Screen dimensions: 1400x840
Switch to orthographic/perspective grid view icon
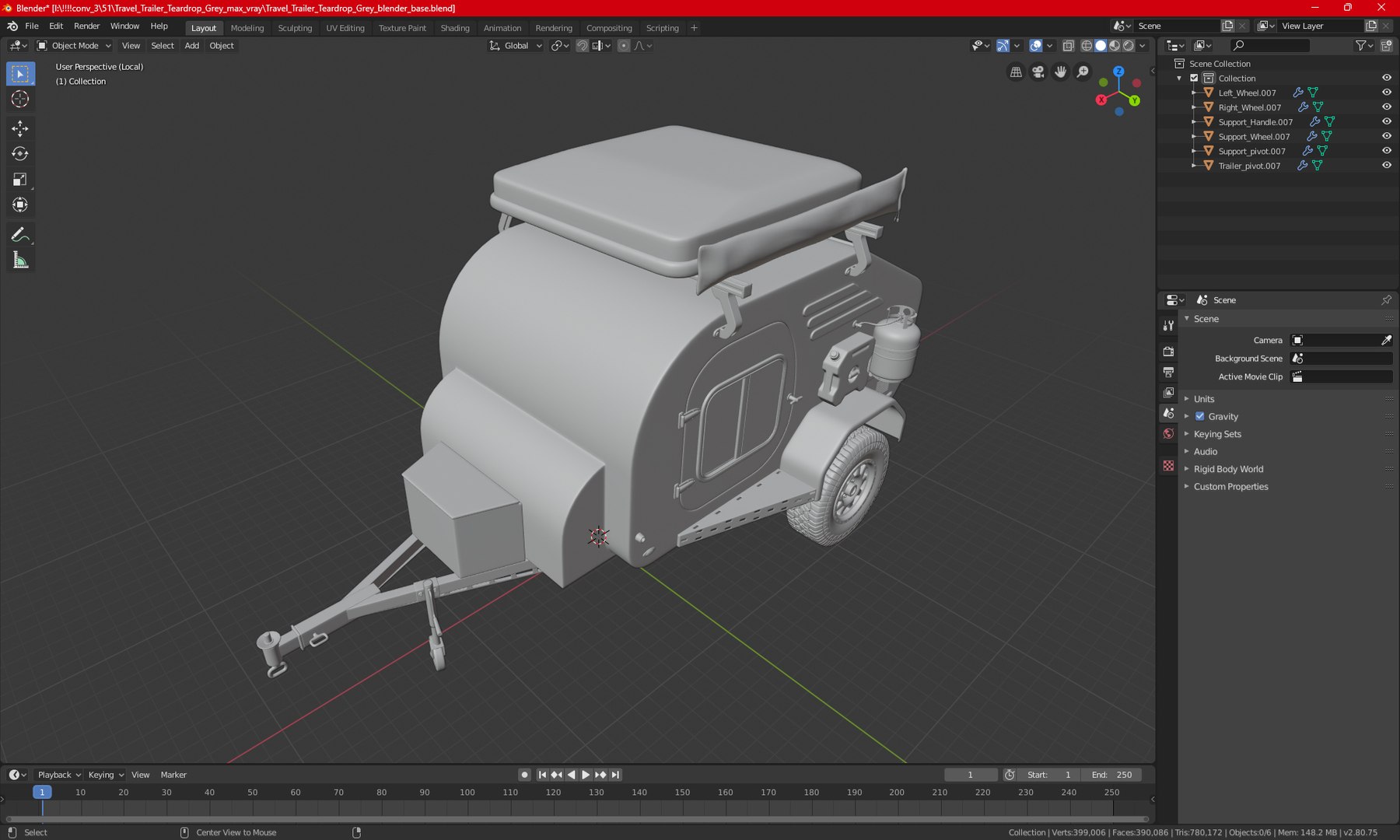(1016, 72)
